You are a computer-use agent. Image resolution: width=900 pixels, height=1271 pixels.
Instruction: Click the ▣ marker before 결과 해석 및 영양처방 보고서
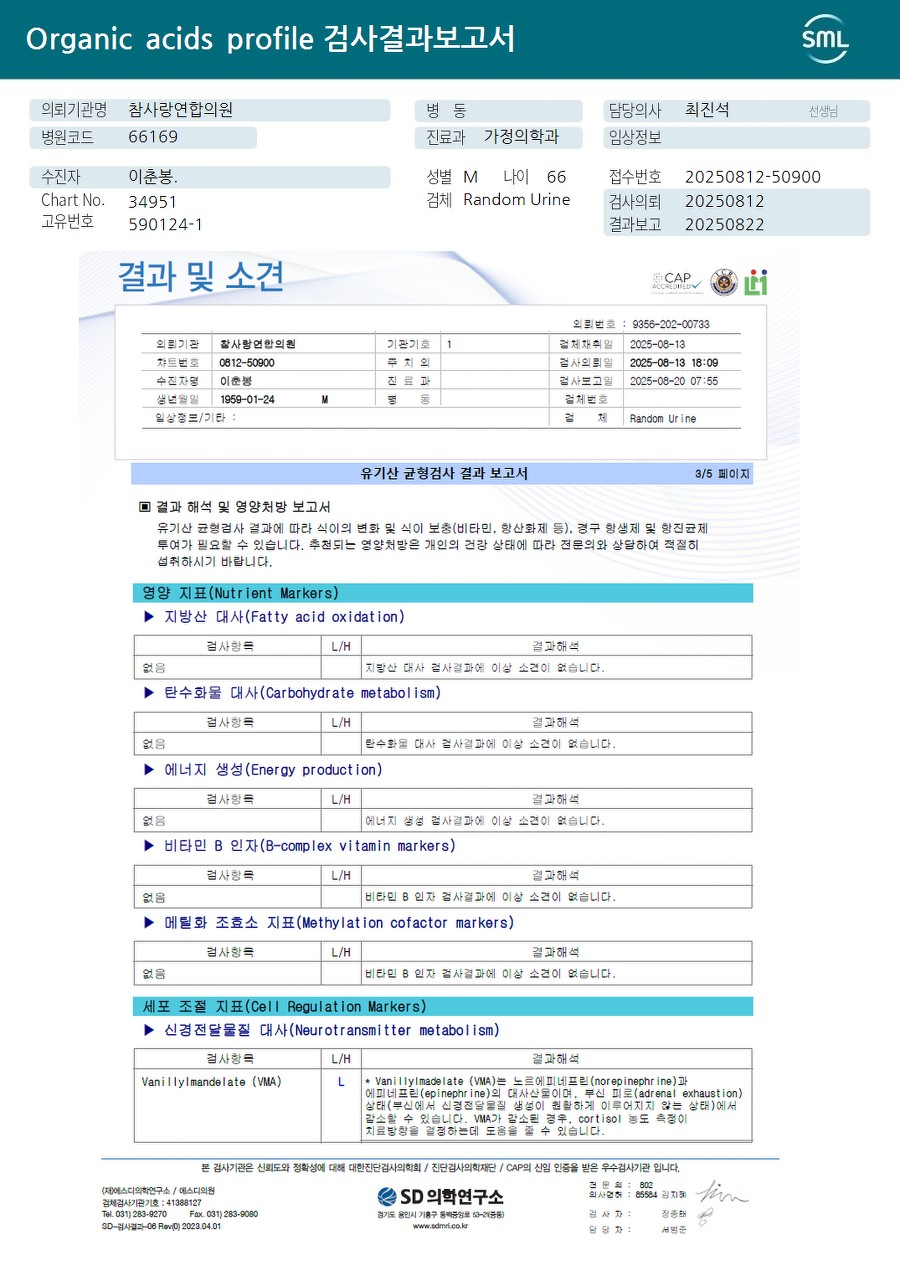pyautogui.click(x=145, y=507)
